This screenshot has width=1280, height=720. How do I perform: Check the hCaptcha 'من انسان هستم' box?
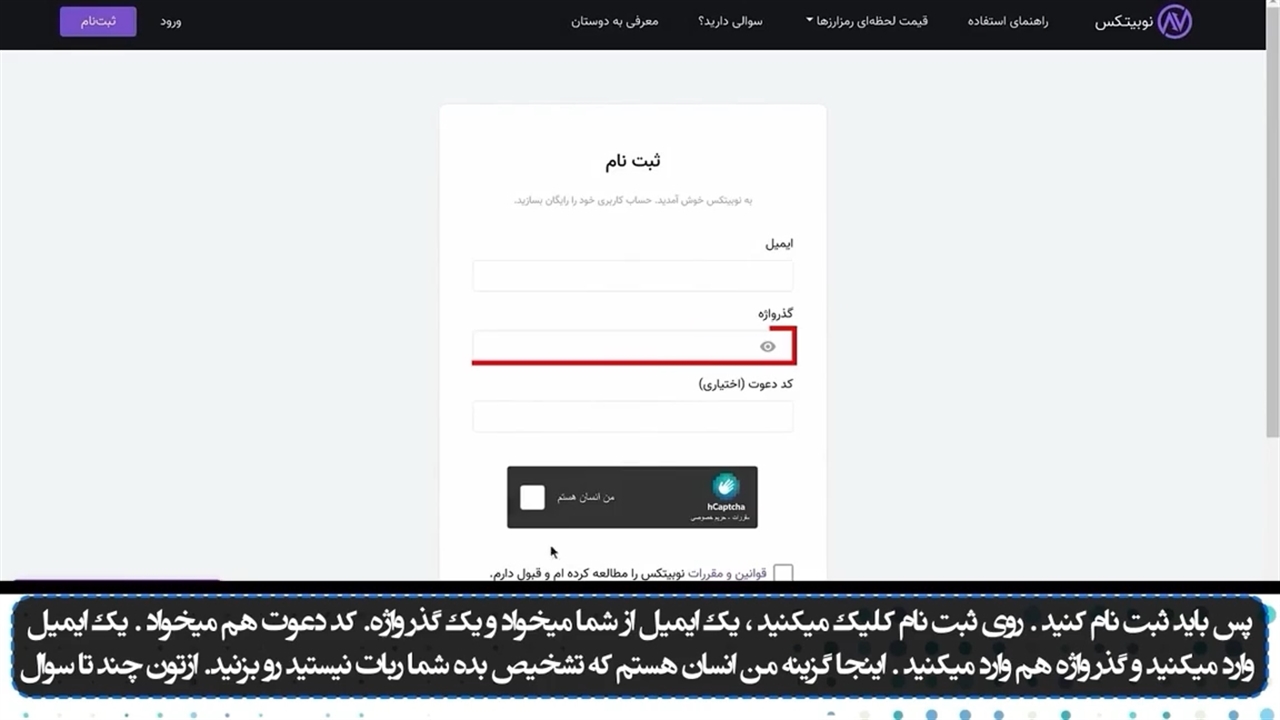[x=533, y=497]
